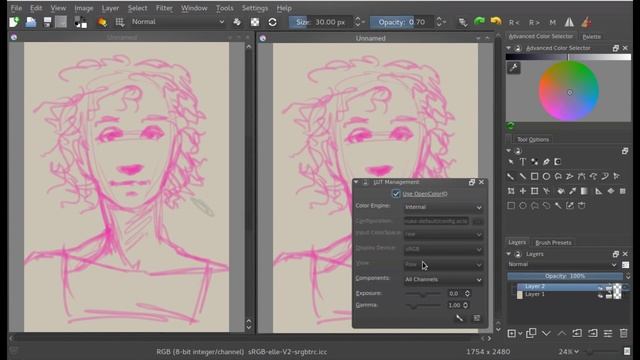Screen dimensions: 640x360
Task: Select the Ellipse shape tool
Action: (x=546, y=176)
